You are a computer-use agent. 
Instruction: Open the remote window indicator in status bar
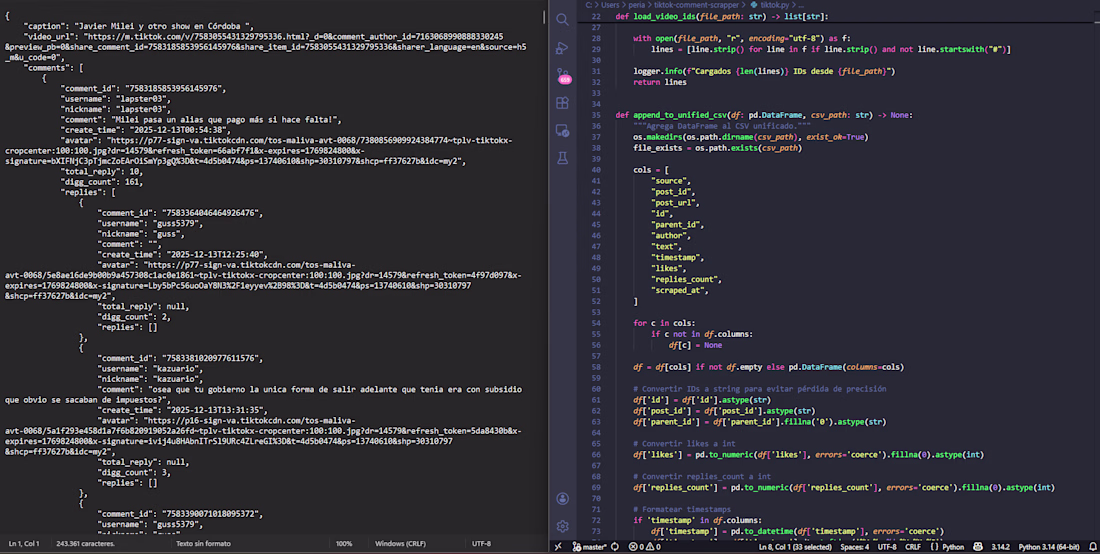(558, 547)
